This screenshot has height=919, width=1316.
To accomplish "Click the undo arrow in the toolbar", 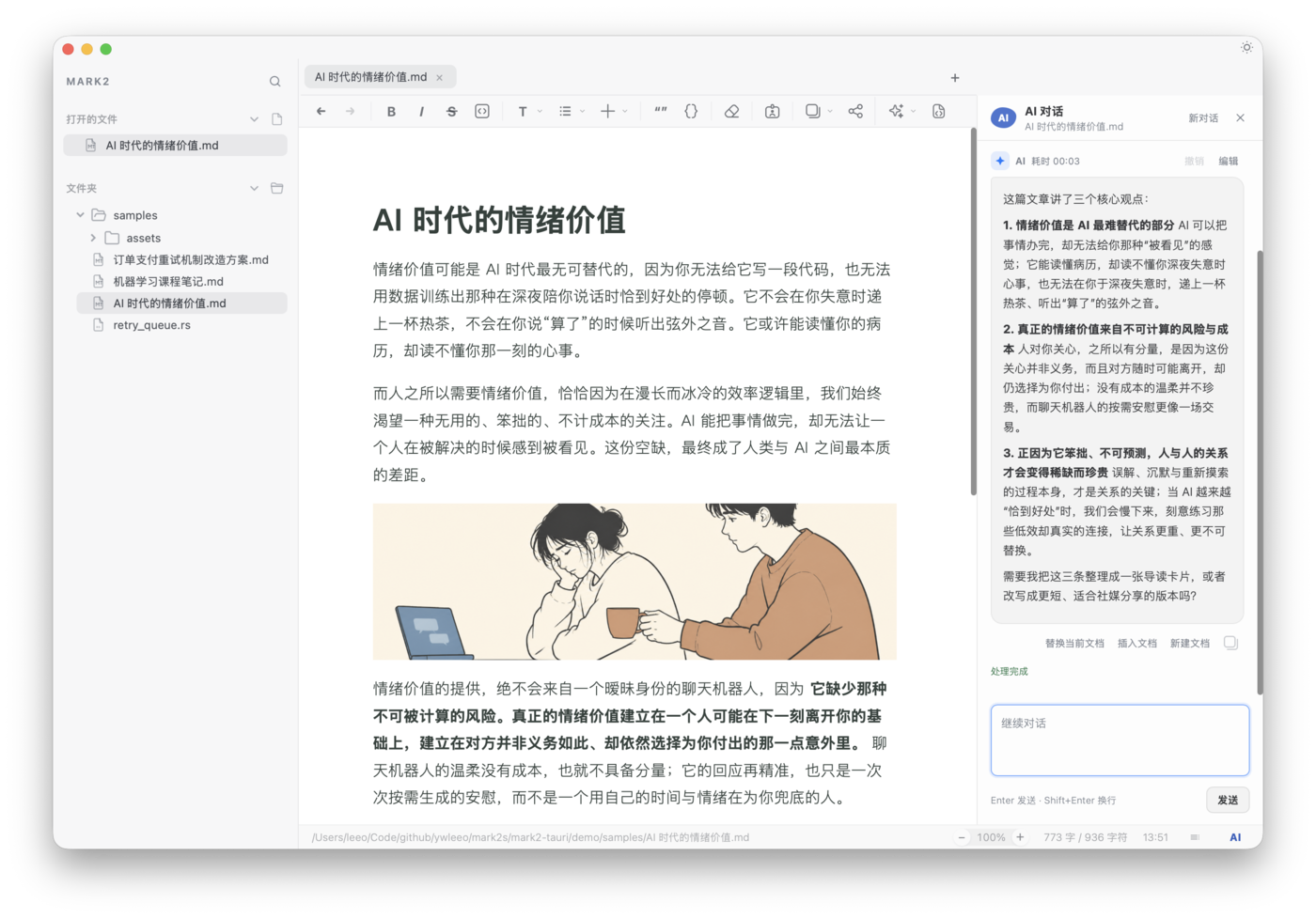I will 321,111.
